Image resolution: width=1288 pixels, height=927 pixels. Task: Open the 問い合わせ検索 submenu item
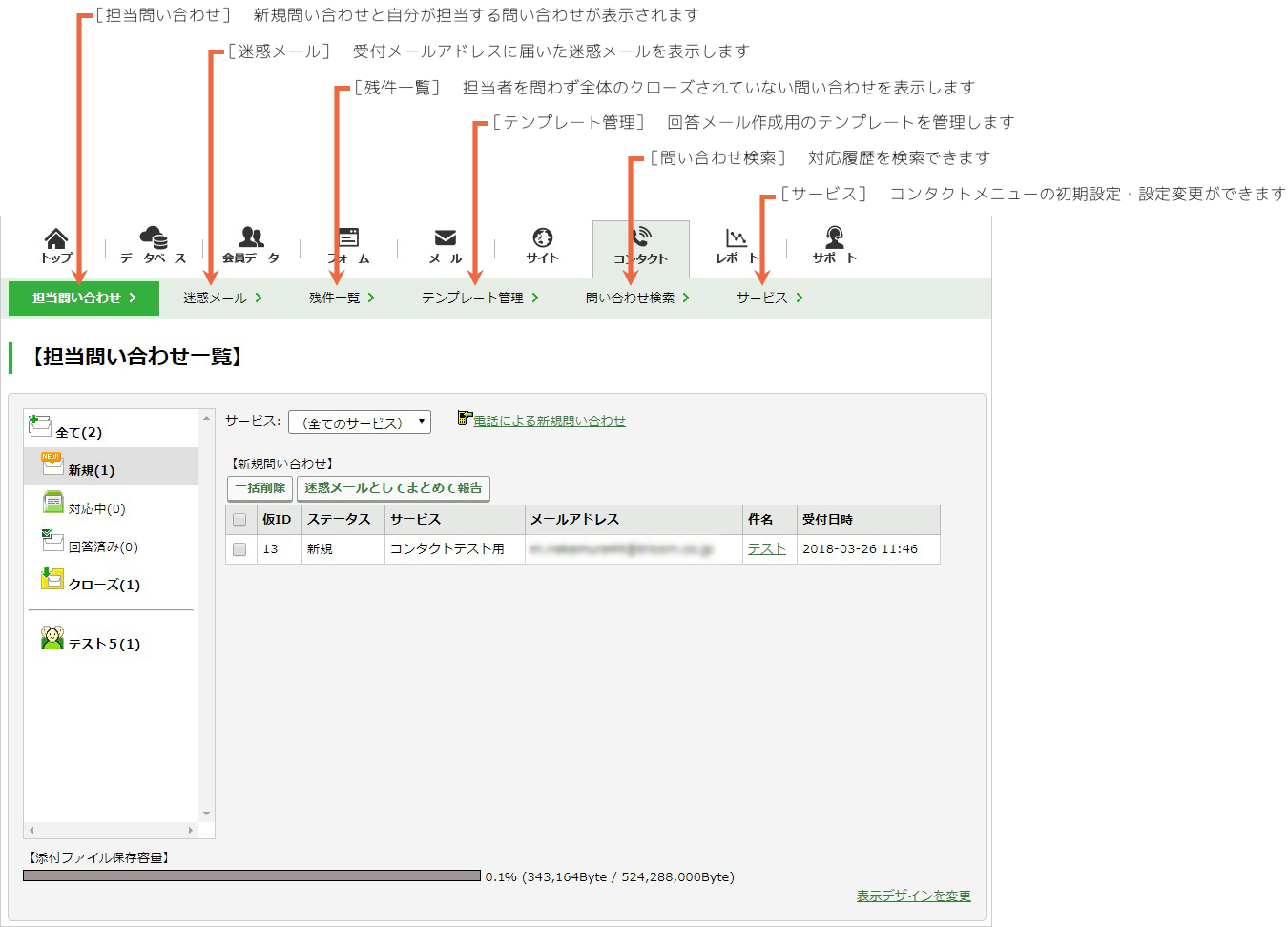(x=637, y=298)
